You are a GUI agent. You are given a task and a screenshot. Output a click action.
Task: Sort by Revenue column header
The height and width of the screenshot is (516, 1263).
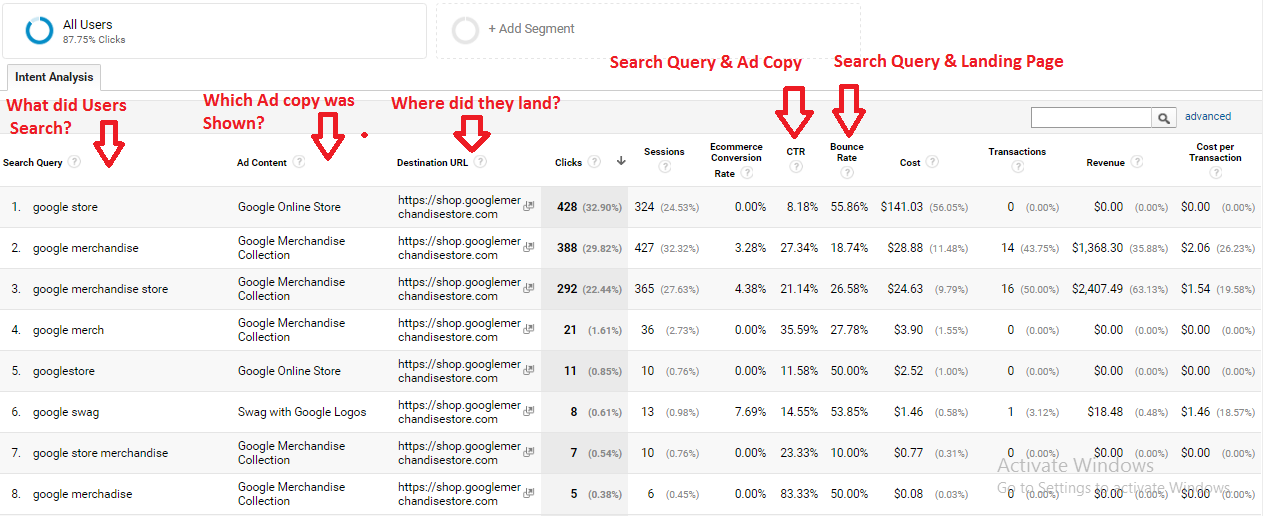[x=1105, y=162]
